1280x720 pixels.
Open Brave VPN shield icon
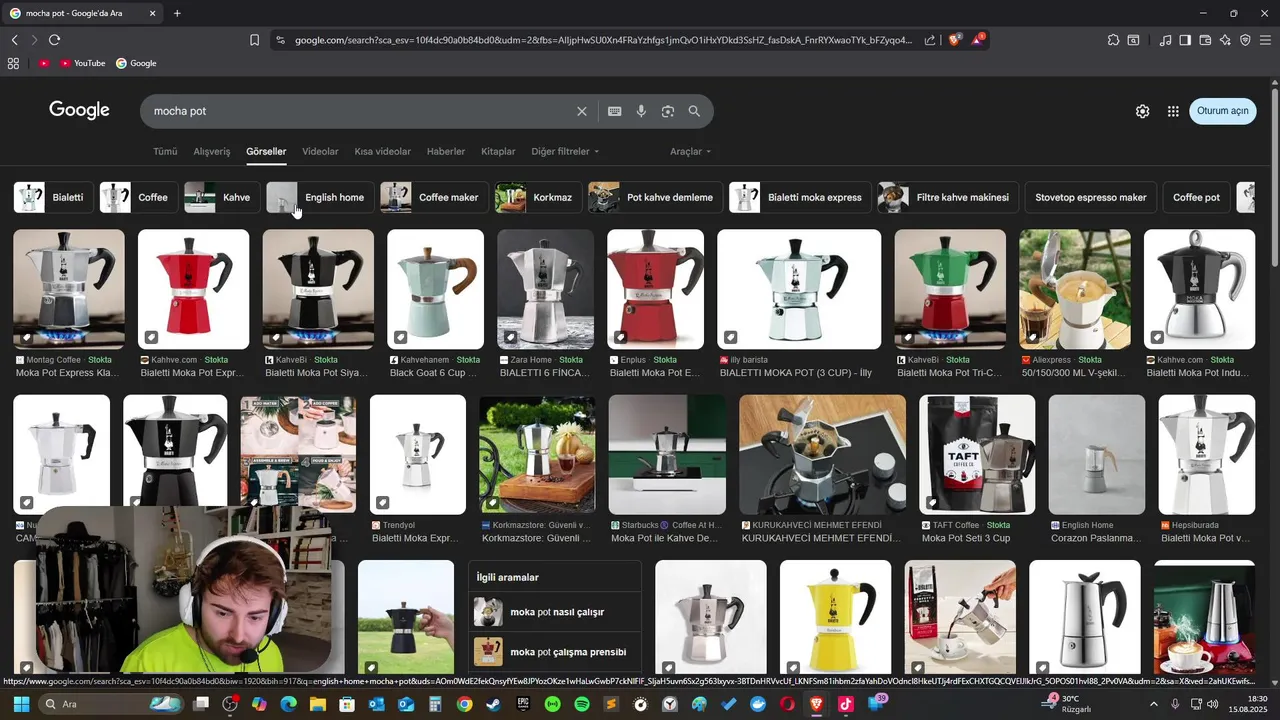click(1245, 40)
